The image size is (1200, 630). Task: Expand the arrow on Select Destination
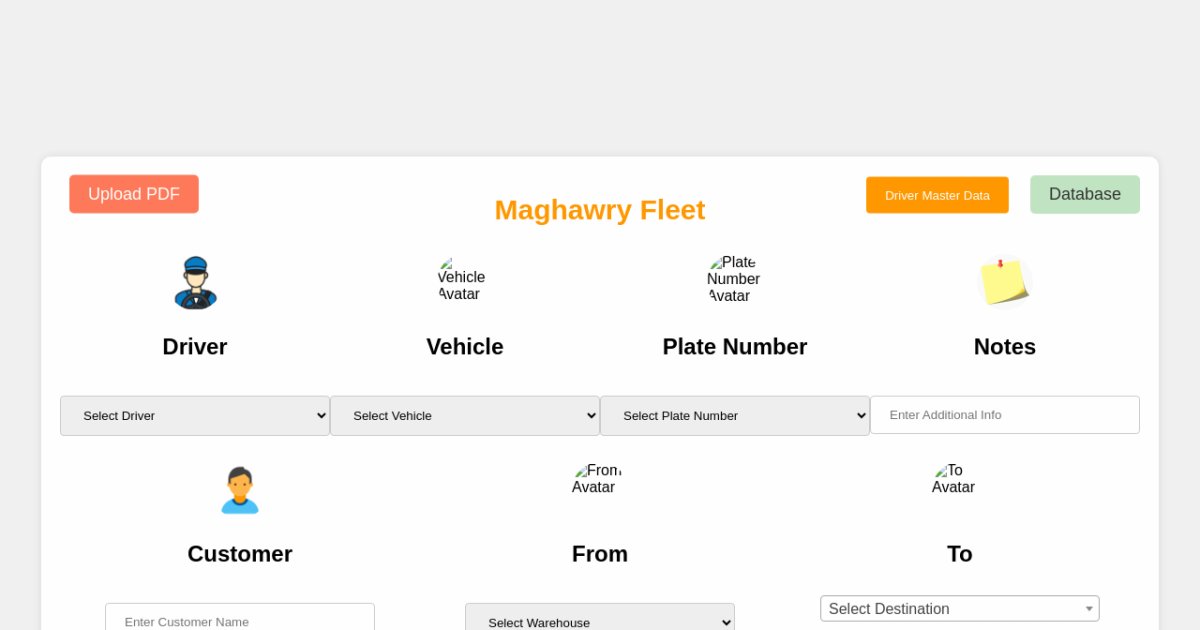click(x=1088, y=608)
